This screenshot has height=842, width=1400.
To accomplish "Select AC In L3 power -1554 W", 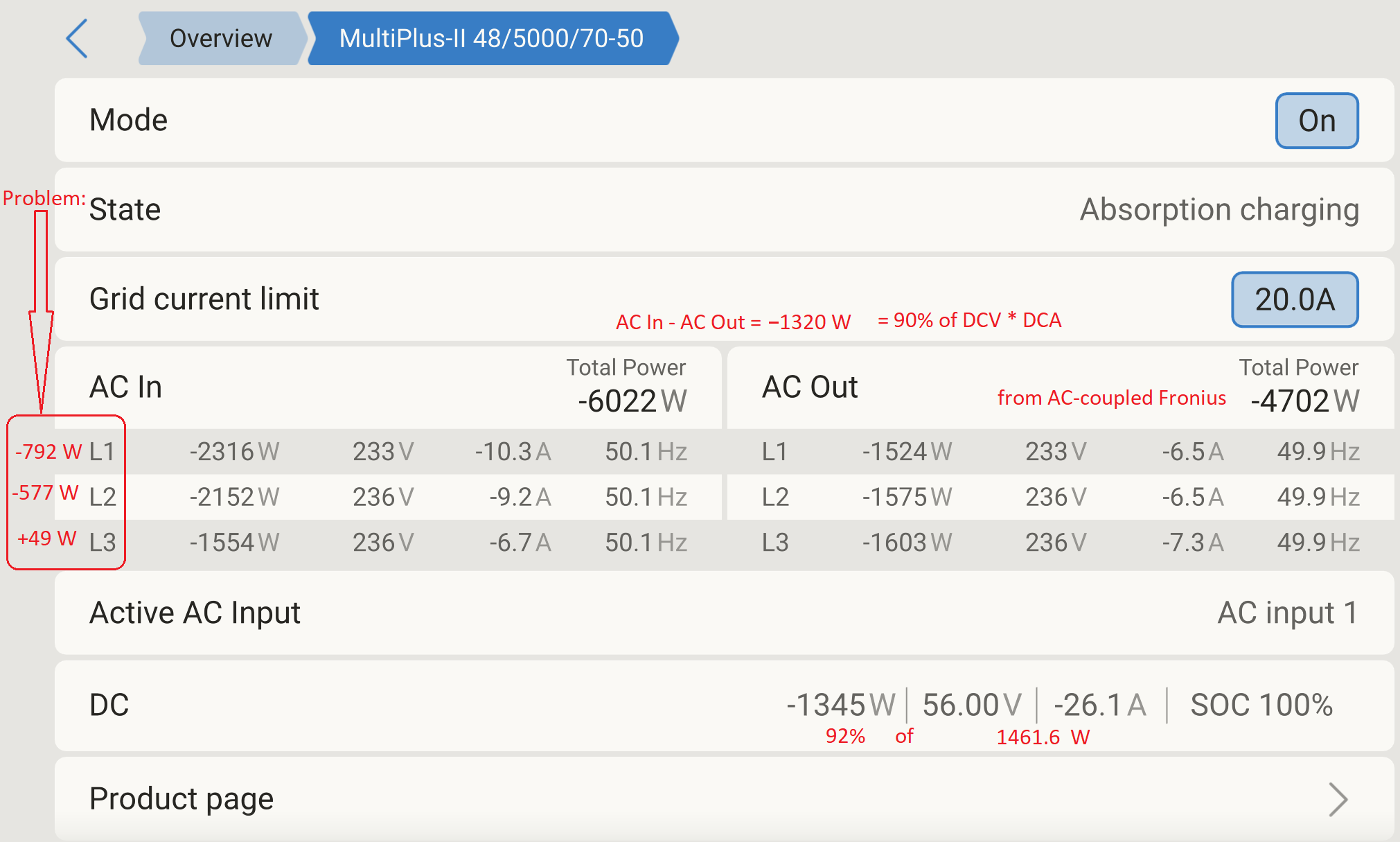I will (234, 542).
